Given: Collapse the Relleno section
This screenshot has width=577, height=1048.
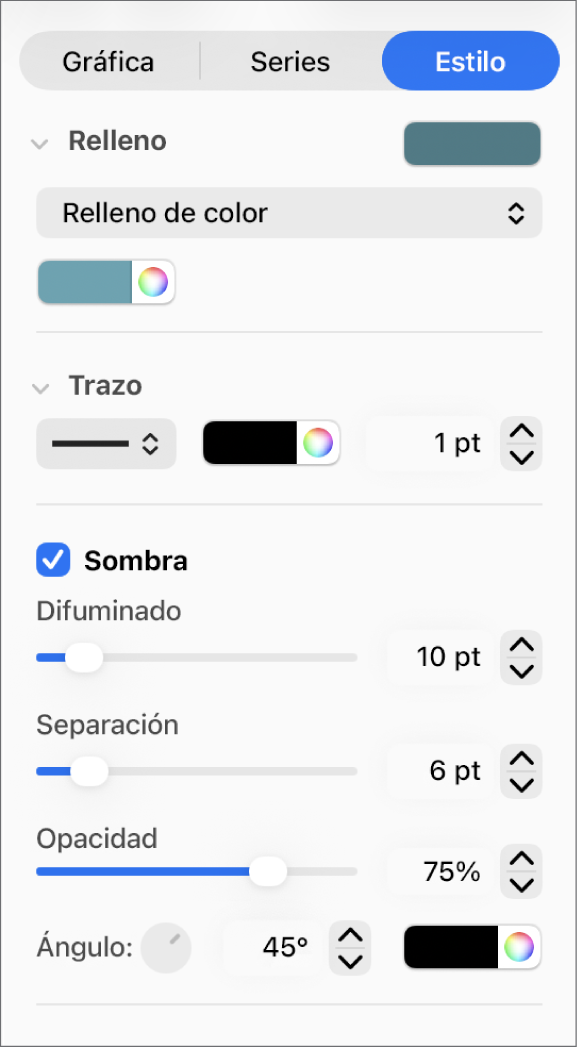Looking at the screenshot, I should tap(40, 142).
